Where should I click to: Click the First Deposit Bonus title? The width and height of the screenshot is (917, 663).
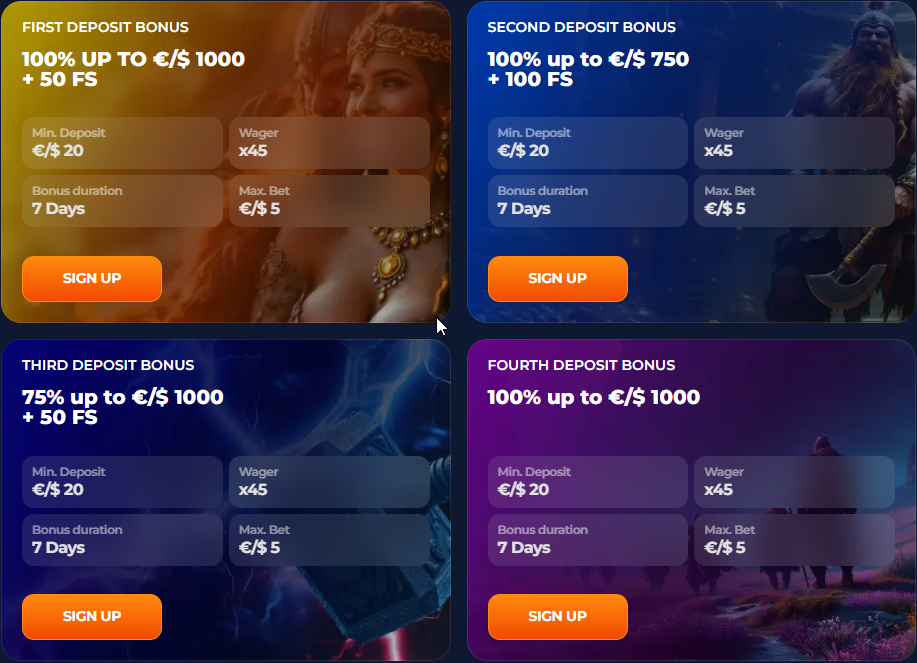pos(105,27)
